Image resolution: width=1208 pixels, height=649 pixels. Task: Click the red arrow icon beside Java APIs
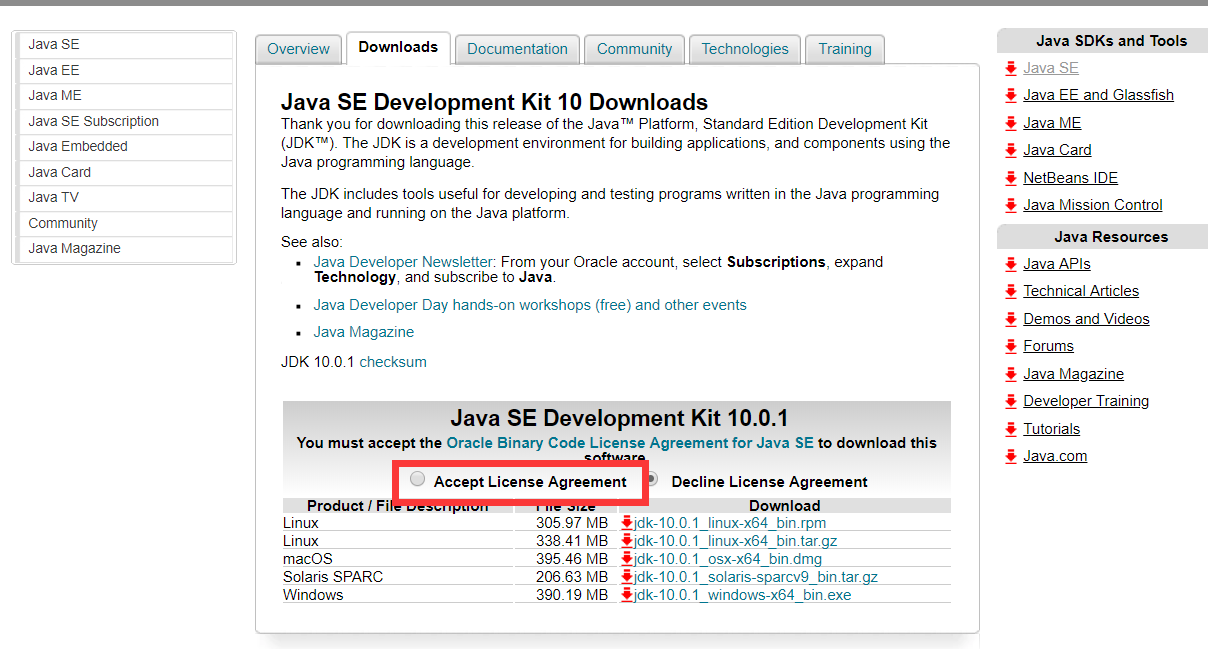1011,265
